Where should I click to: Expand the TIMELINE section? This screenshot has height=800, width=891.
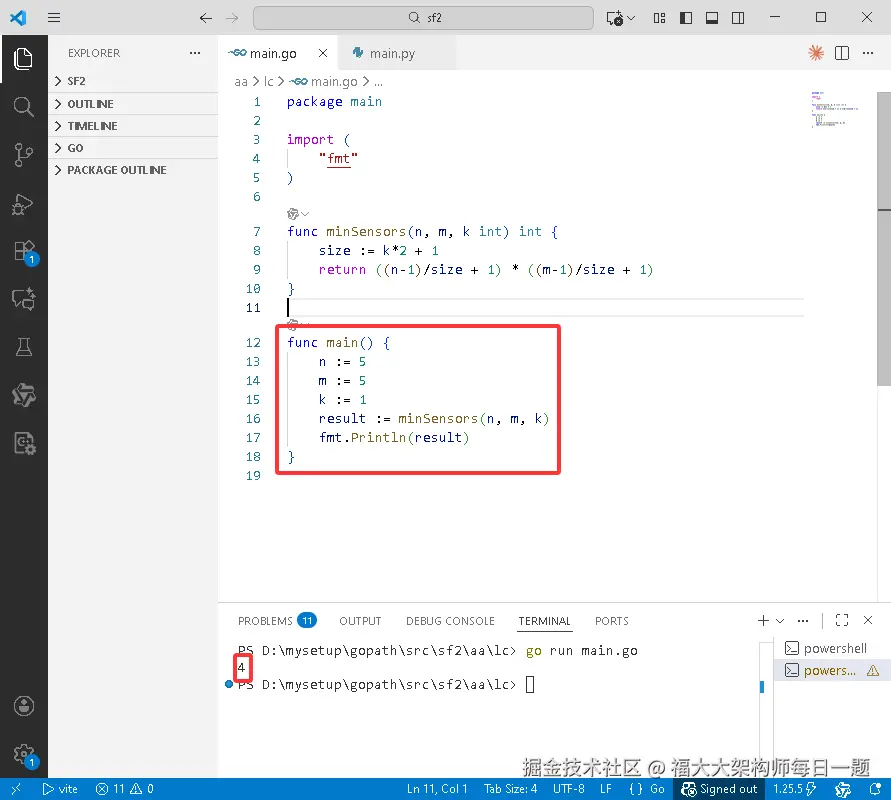coord(133,126)
